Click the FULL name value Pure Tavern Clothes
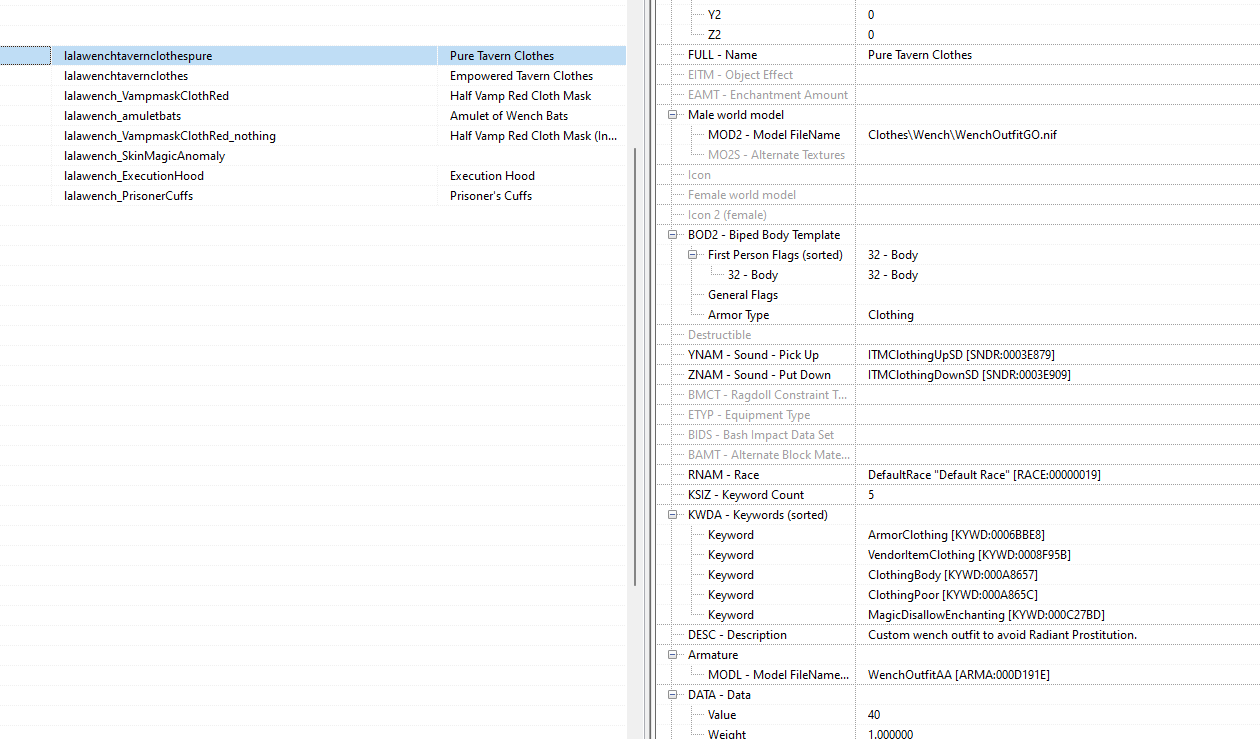This screenshot has width=1260, height=739. (x=920, y=55)
